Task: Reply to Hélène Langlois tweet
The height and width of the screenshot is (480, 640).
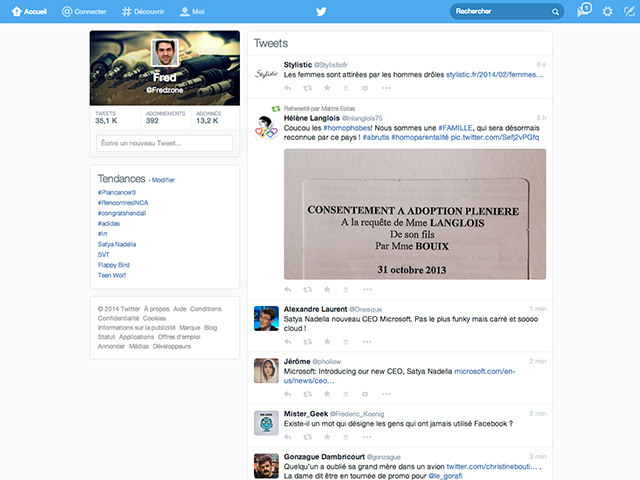Action: 288,289
